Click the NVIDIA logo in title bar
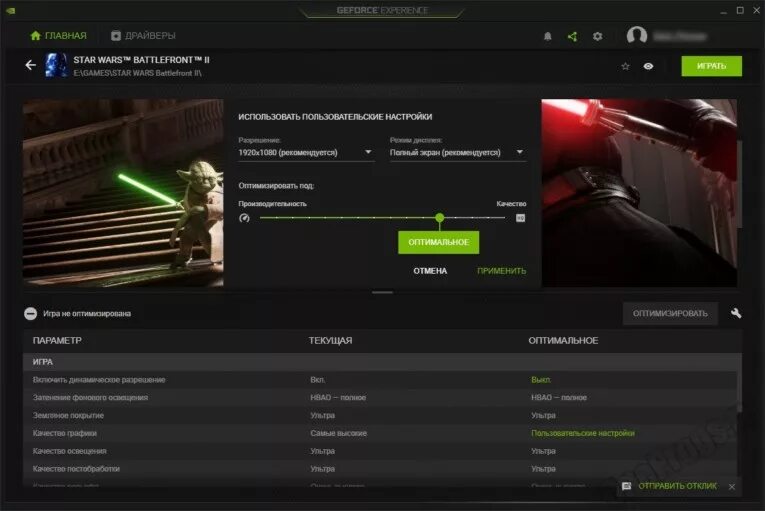 10,10
